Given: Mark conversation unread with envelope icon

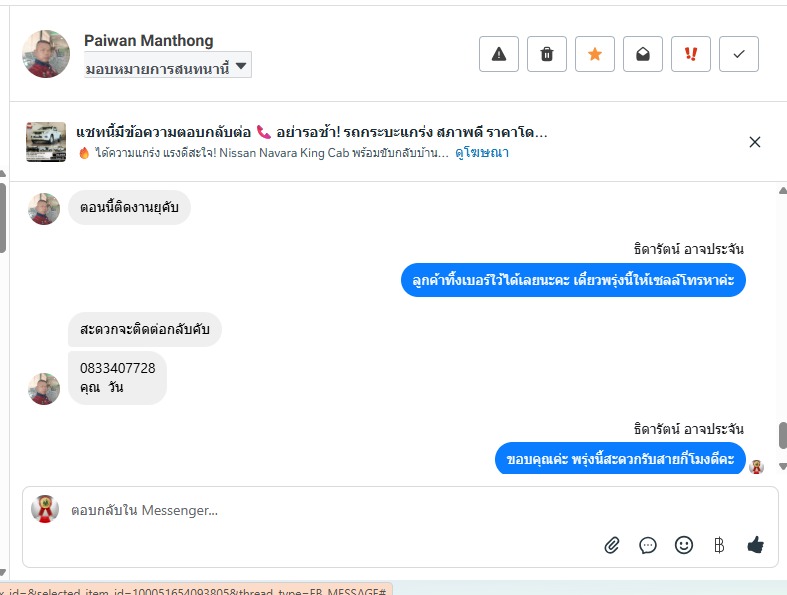Looking at the screenshot, I should (x=642, y=54).
